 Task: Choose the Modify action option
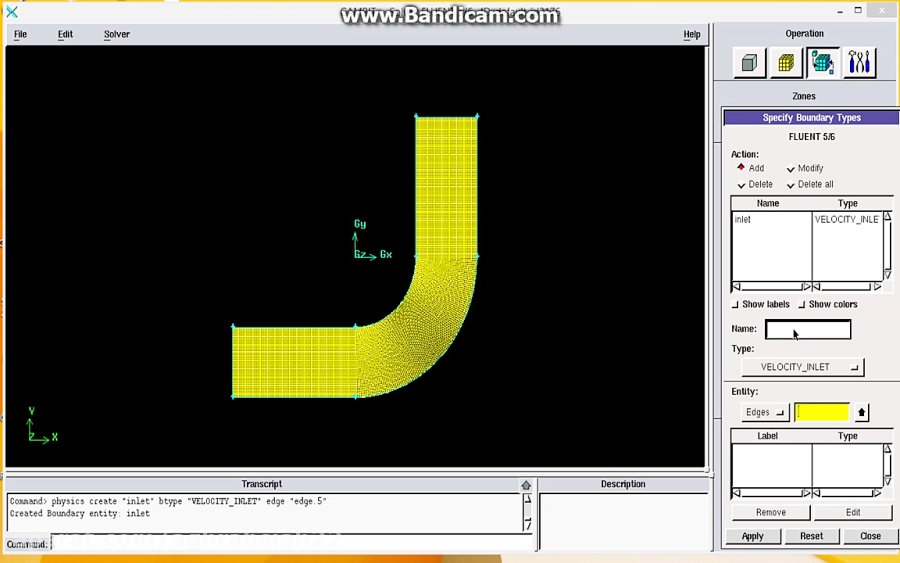(791, 169)
